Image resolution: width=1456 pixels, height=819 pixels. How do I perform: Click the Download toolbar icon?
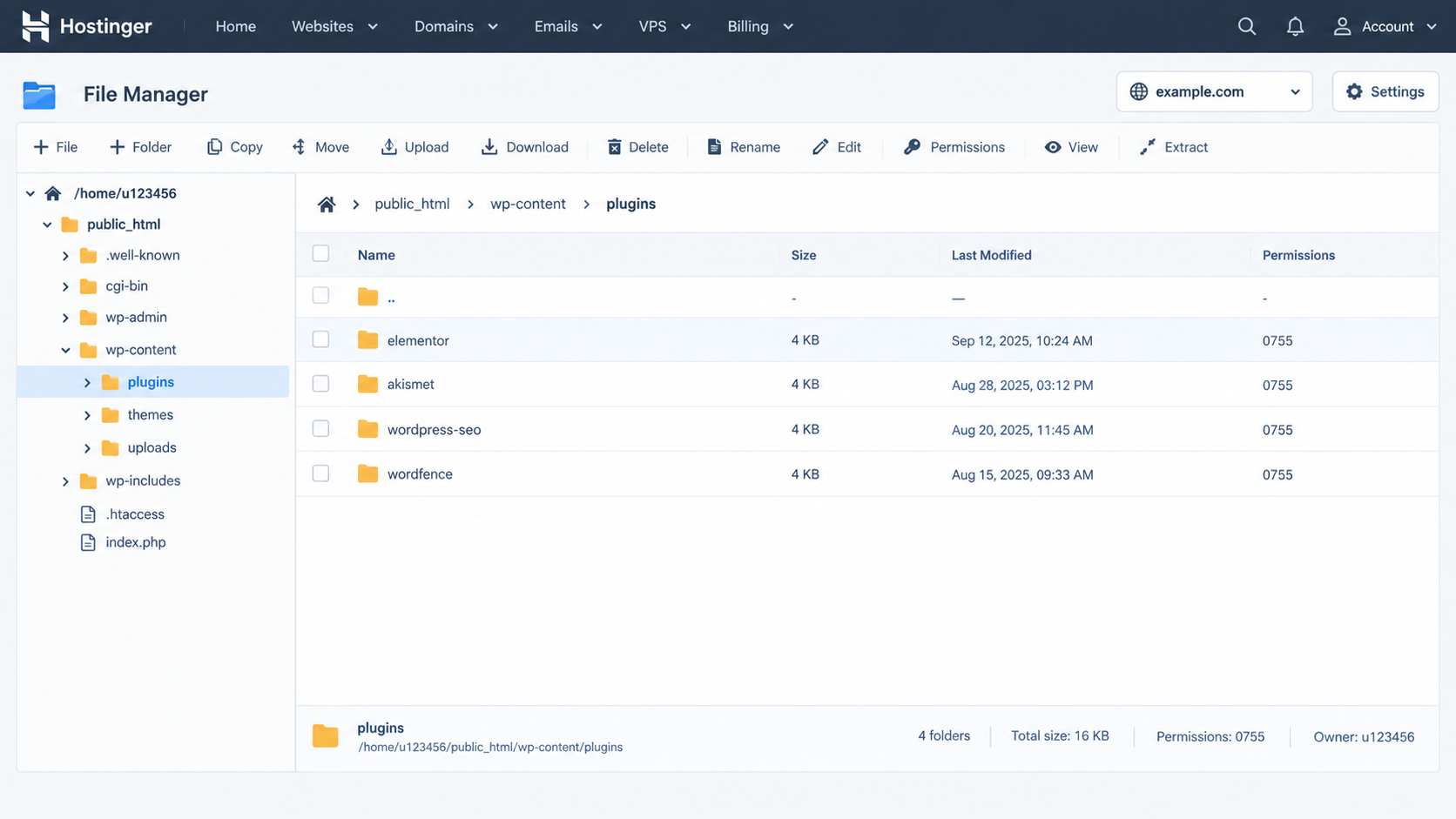489,147
